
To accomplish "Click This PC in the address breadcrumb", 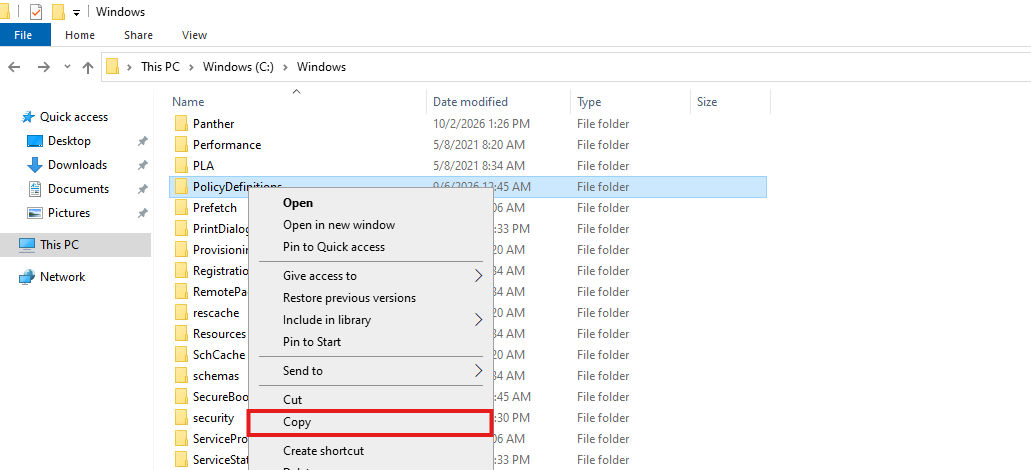I will point(160,66).
